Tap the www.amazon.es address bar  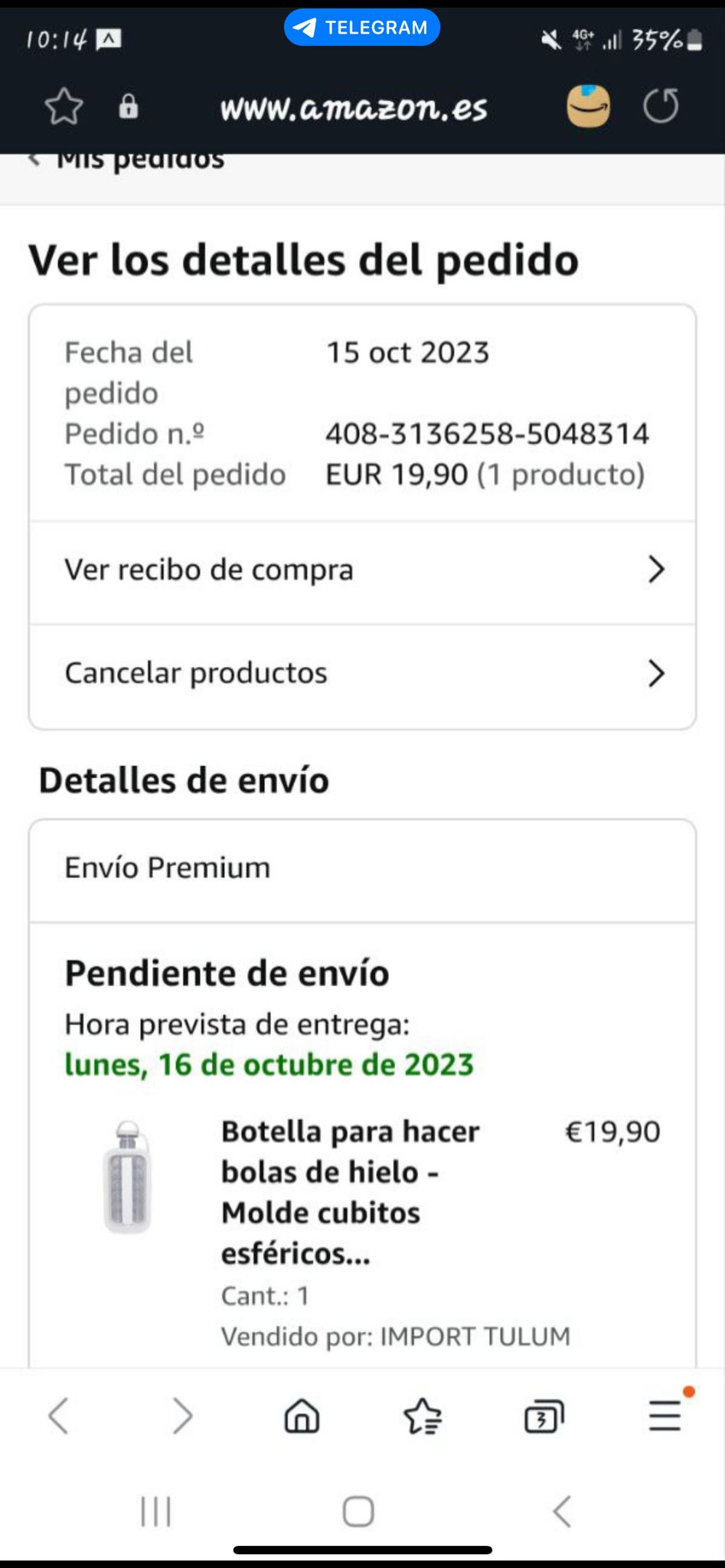point(354,108)
